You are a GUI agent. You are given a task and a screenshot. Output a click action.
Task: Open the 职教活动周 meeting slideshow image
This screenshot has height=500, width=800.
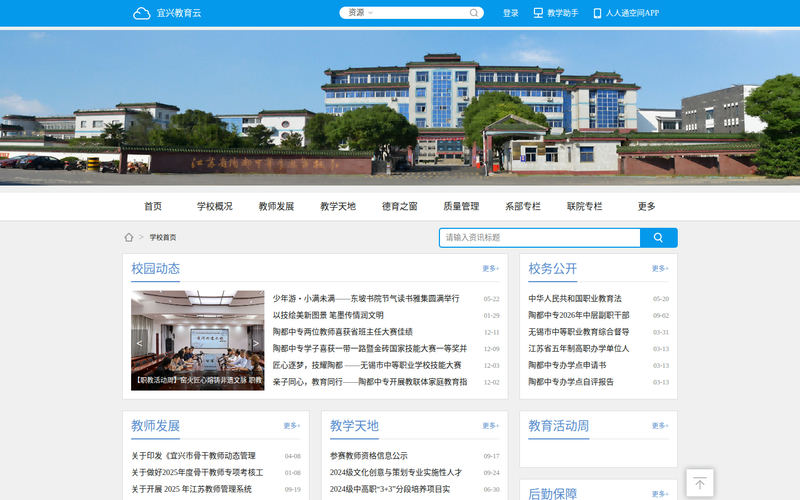point(197,340)
